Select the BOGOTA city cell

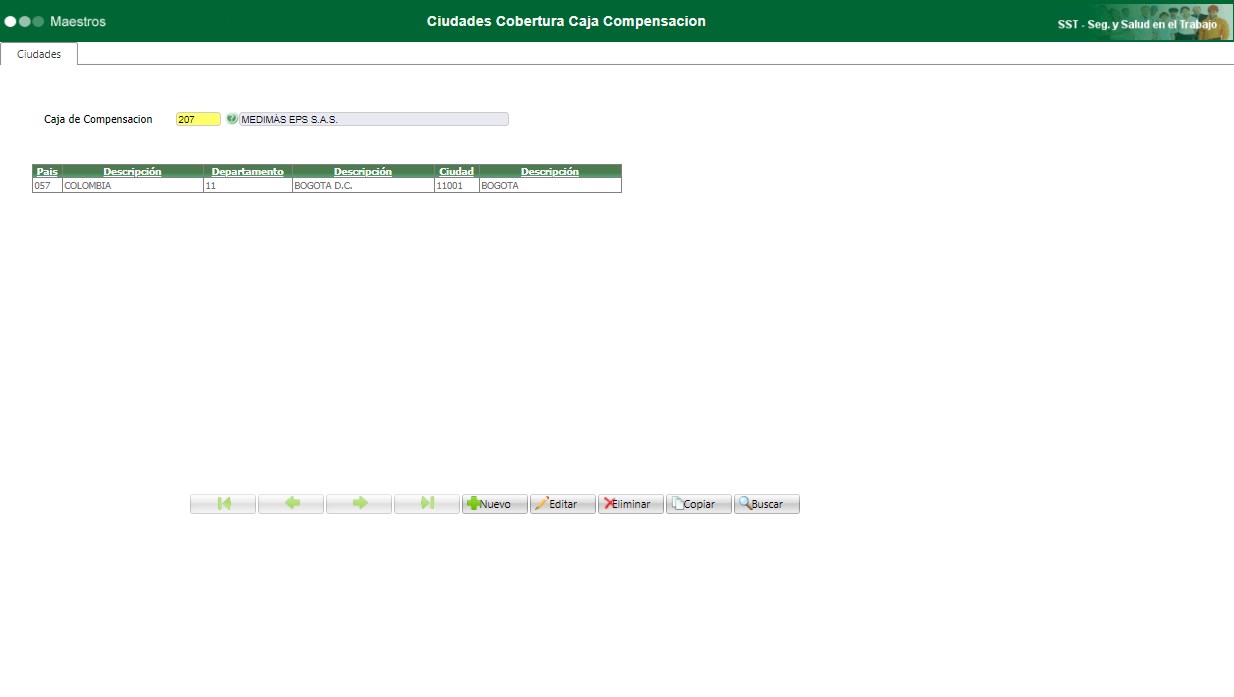coord(550,185)
